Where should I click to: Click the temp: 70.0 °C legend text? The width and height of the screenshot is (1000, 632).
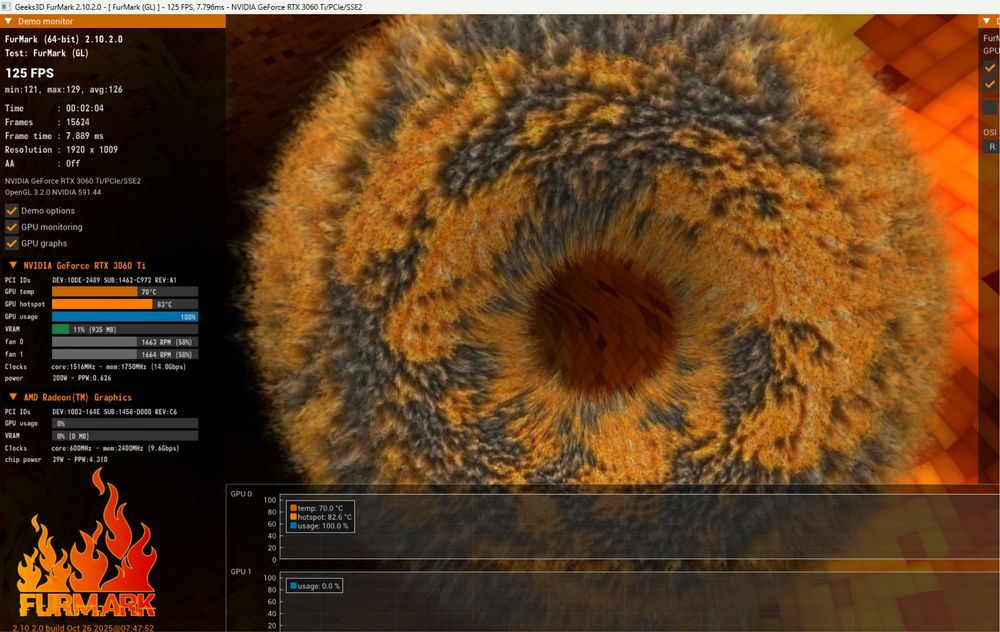[320, 508]
